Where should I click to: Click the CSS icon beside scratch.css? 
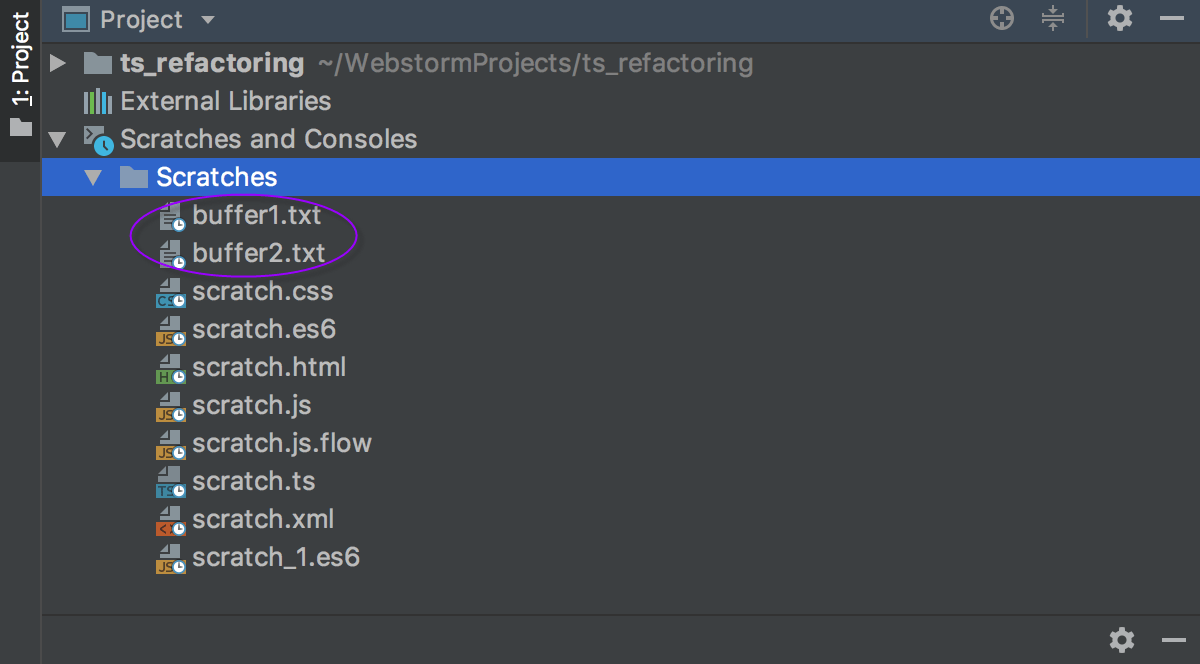(170, 291)
